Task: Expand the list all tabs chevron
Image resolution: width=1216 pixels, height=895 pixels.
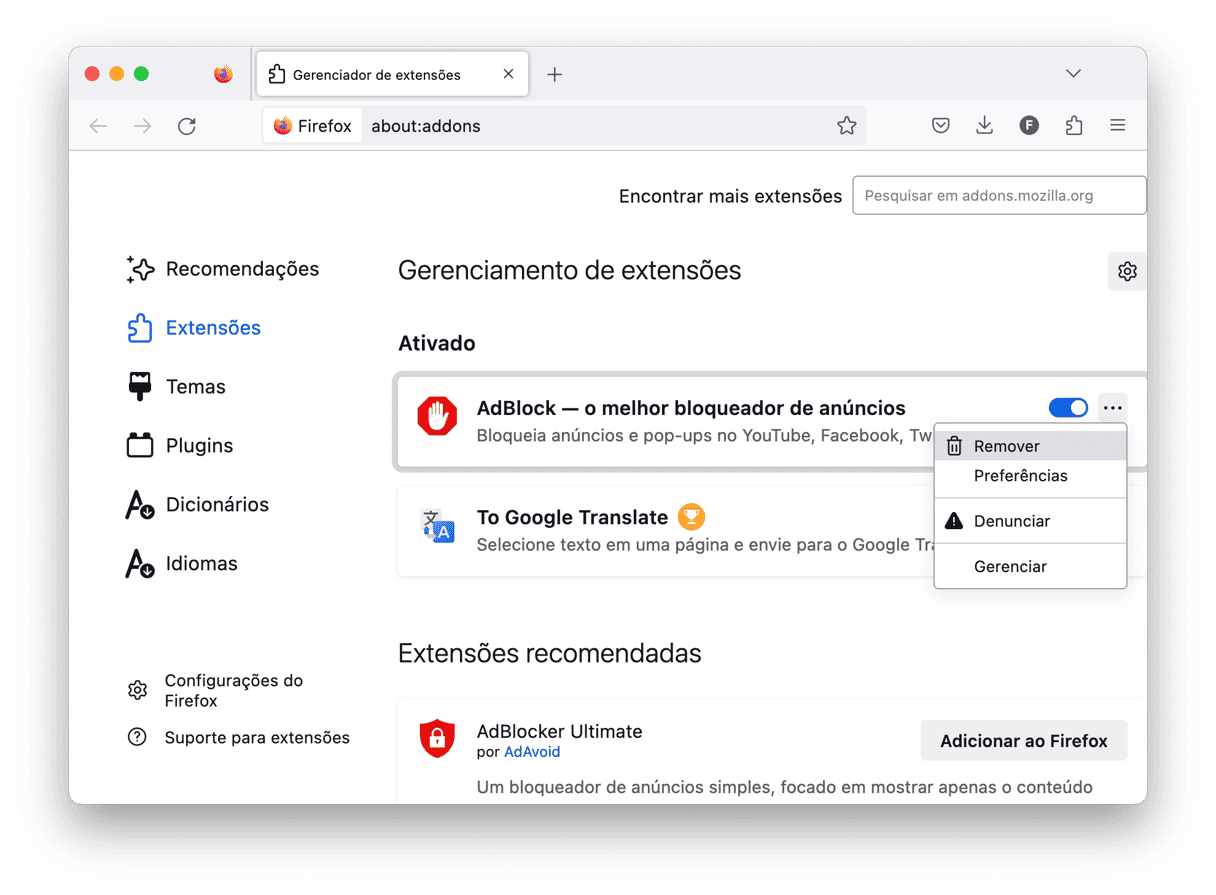Action: (1073, 74)
